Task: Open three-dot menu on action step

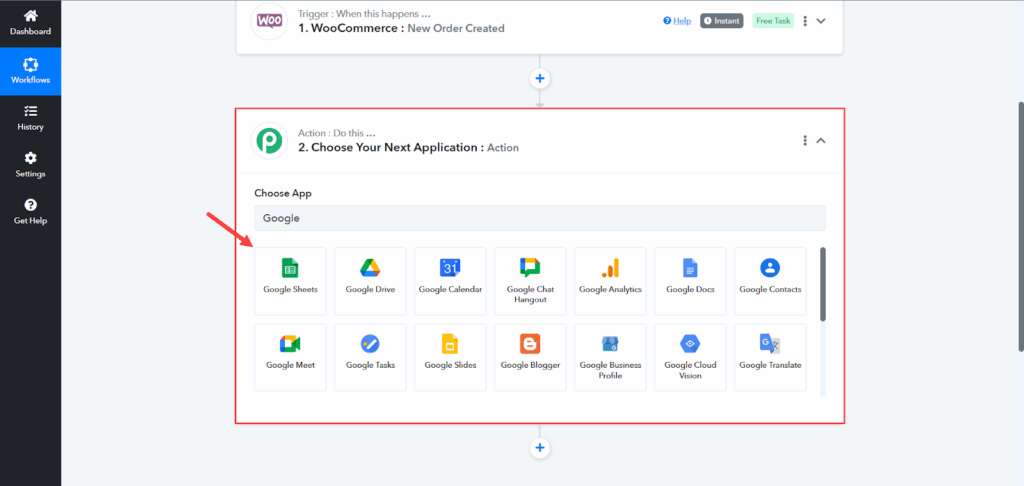Action: tap(805, 140)
